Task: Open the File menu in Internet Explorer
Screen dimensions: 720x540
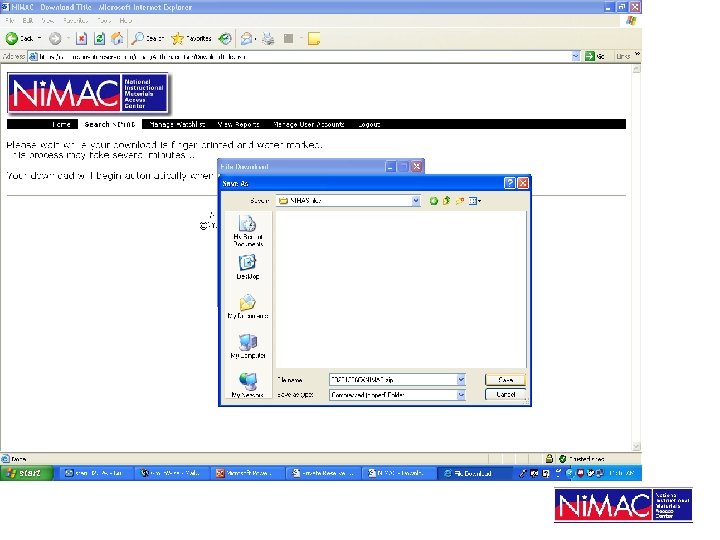Action: click(10, 21)
